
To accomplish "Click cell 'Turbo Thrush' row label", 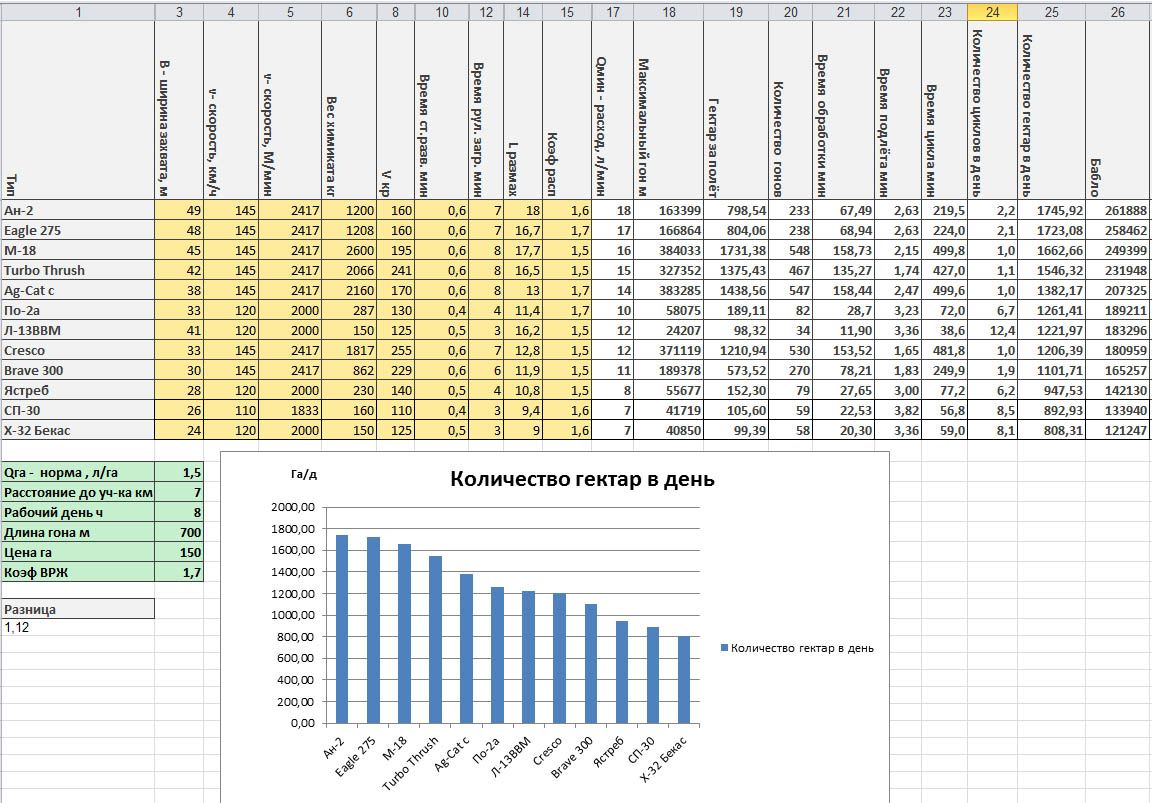I will (78, 270).
